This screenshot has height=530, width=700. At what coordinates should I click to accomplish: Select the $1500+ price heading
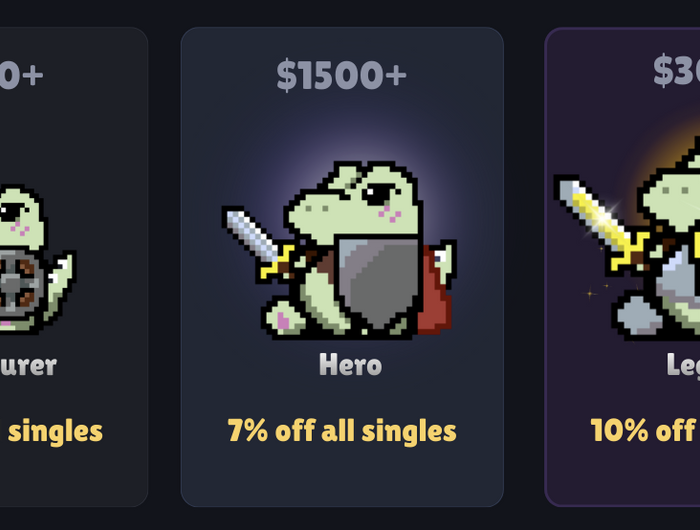point(342,75)
